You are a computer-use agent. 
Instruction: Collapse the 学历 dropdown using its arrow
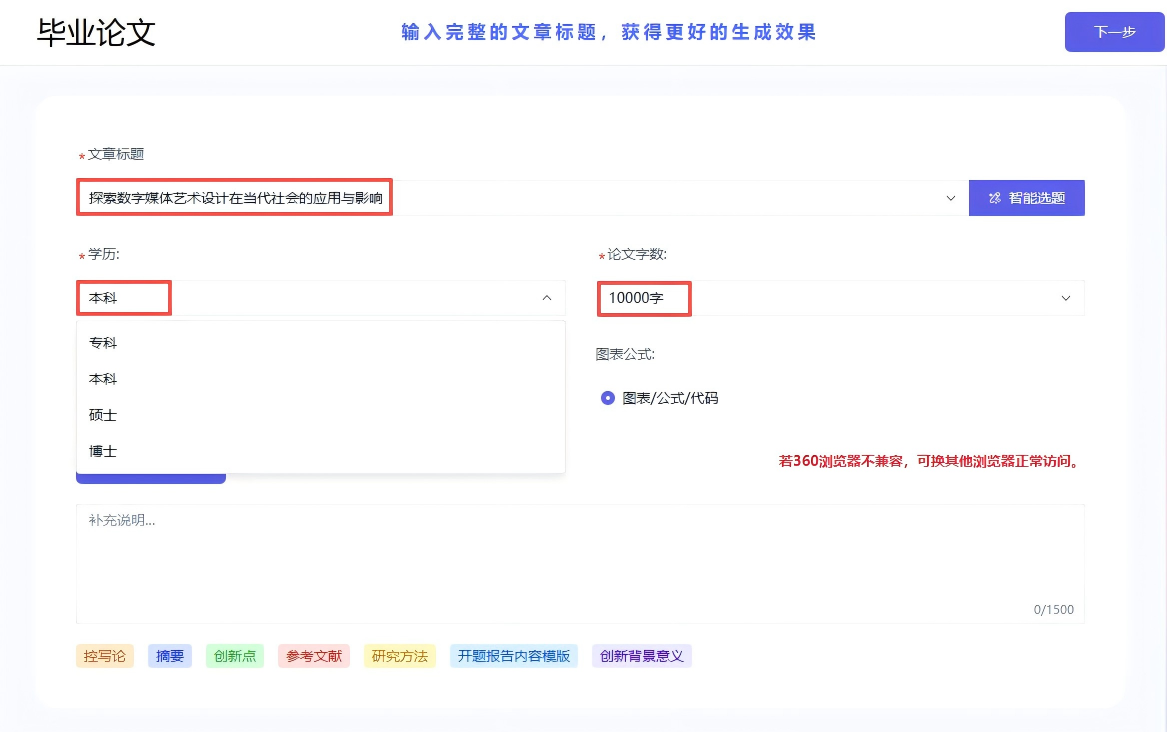pyautogui.click(x=546, y=298)
